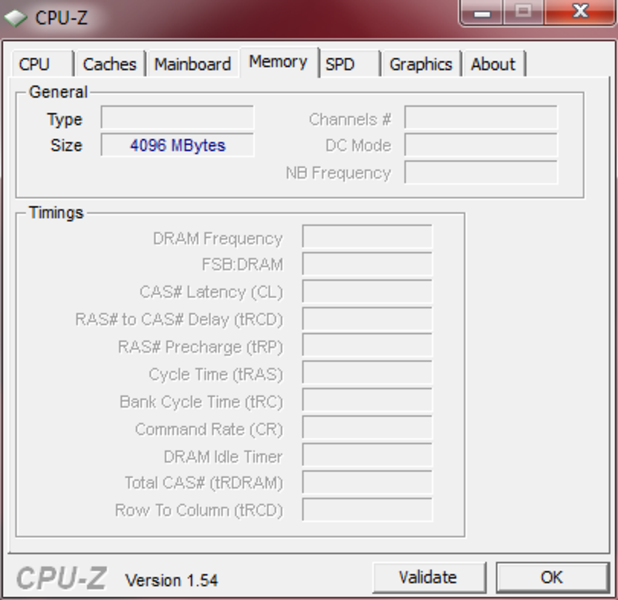Switch to the SPD tab
This screenshot has width=618, height=600.
pos(350,64)
